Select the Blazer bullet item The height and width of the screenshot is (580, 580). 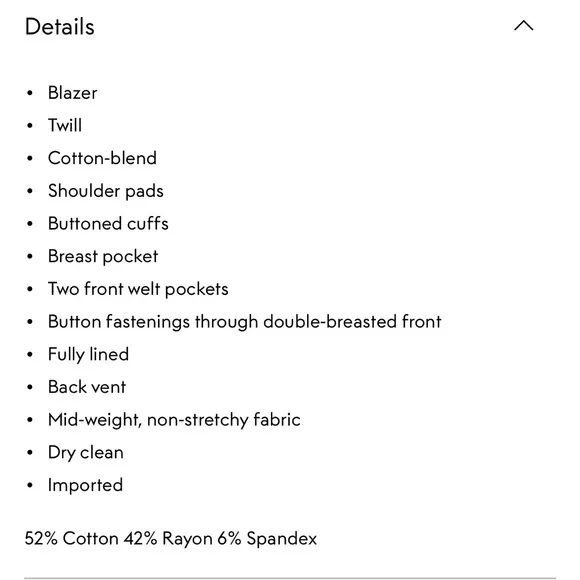click(72, 92)
